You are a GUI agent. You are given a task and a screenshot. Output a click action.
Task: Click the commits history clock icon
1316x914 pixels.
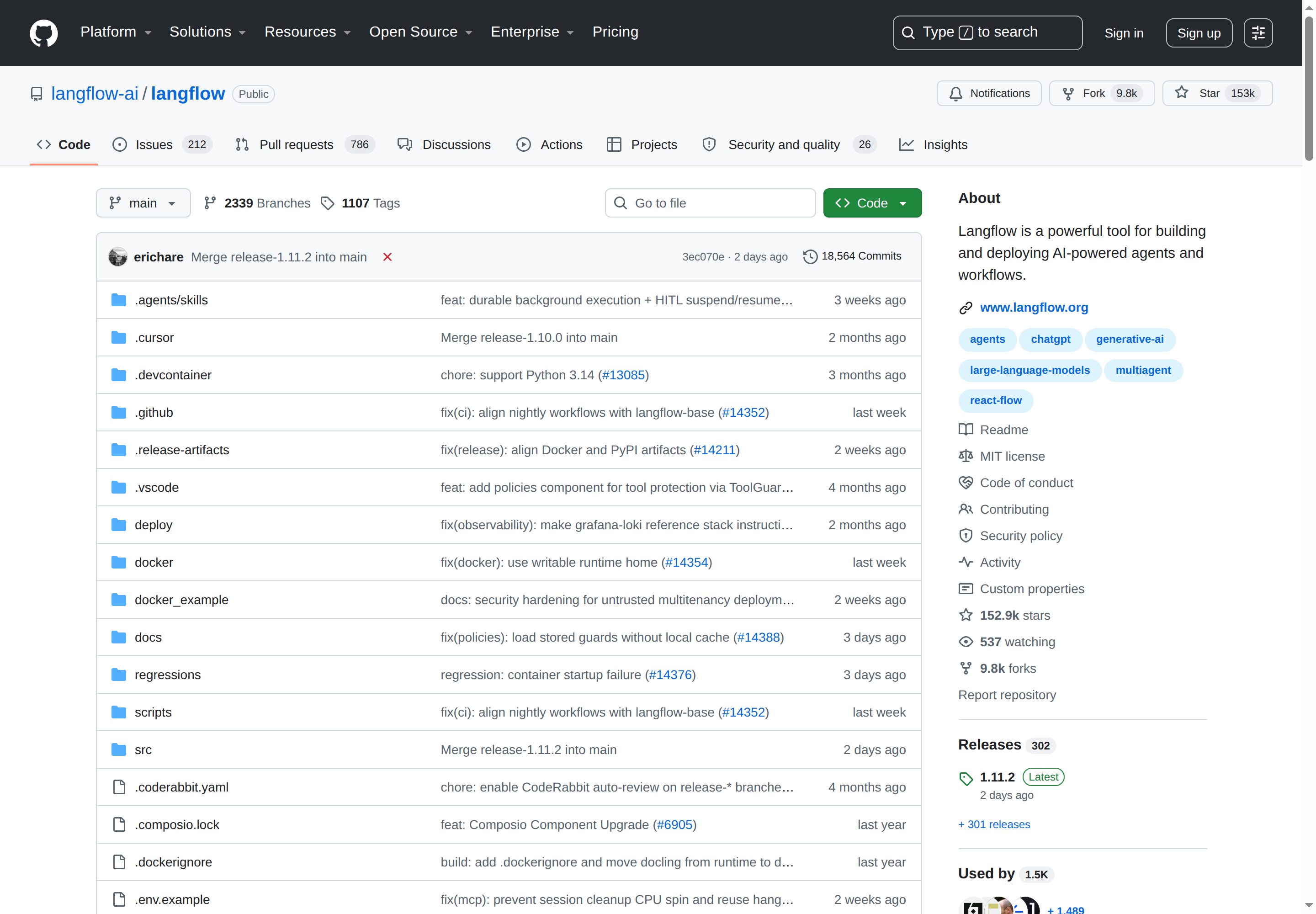coord(810,256)
